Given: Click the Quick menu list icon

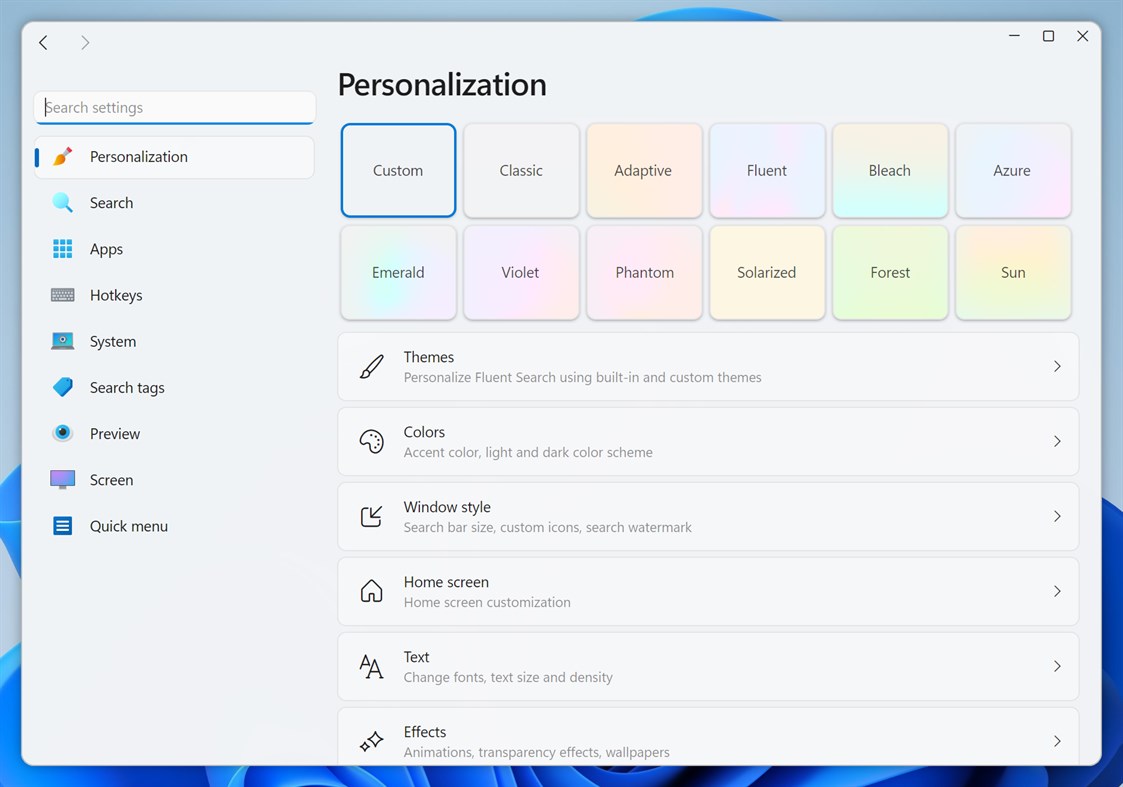Looking at the screenshot, I should coord(62,525).
